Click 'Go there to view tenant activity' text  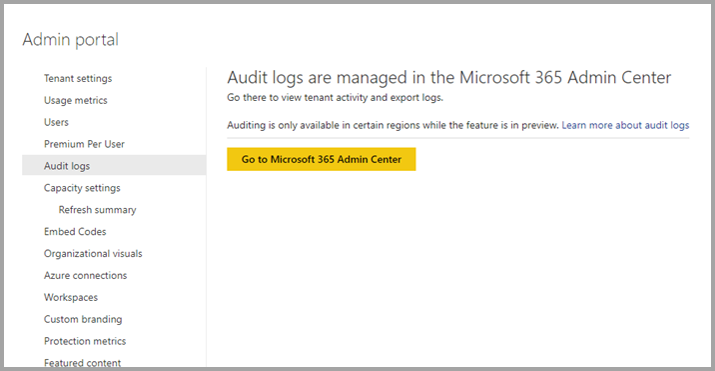(335, 98)
